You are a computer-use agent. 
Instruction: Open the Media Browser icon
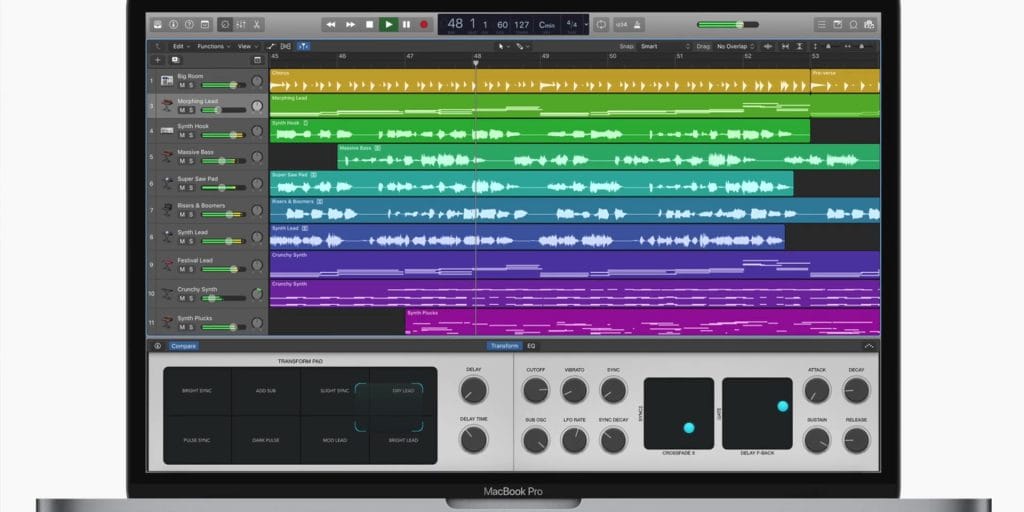click(869, 25)
